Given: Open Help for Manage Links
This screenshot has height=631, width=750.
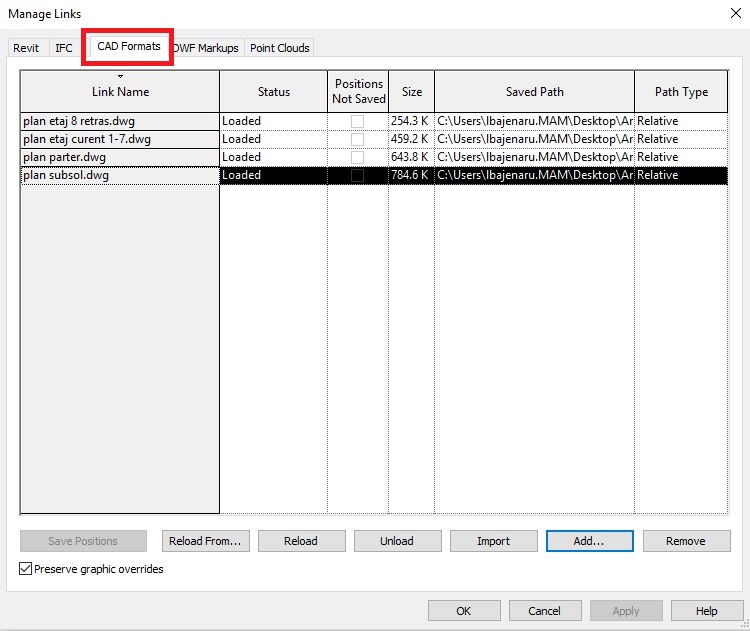Looking at the screenshot, I should [x=706, y=611].
